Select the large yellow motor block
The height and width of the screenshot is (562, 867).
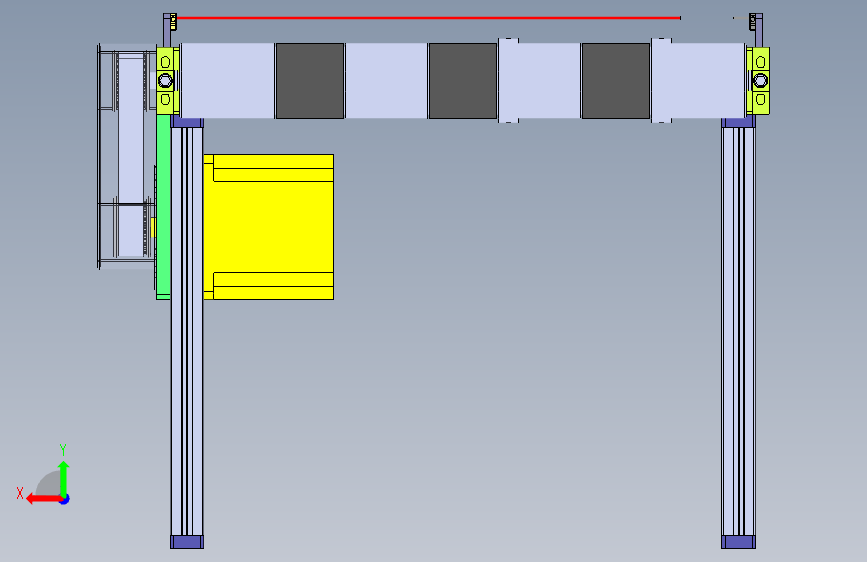tap(268, 227)
